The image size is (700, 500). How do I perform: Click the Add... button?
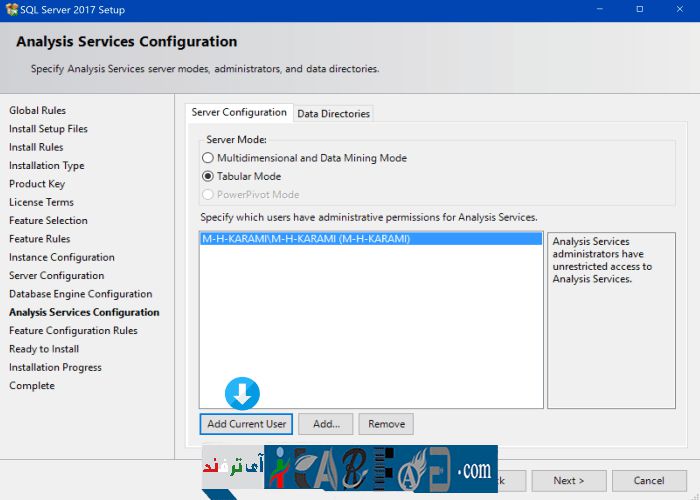326,424
